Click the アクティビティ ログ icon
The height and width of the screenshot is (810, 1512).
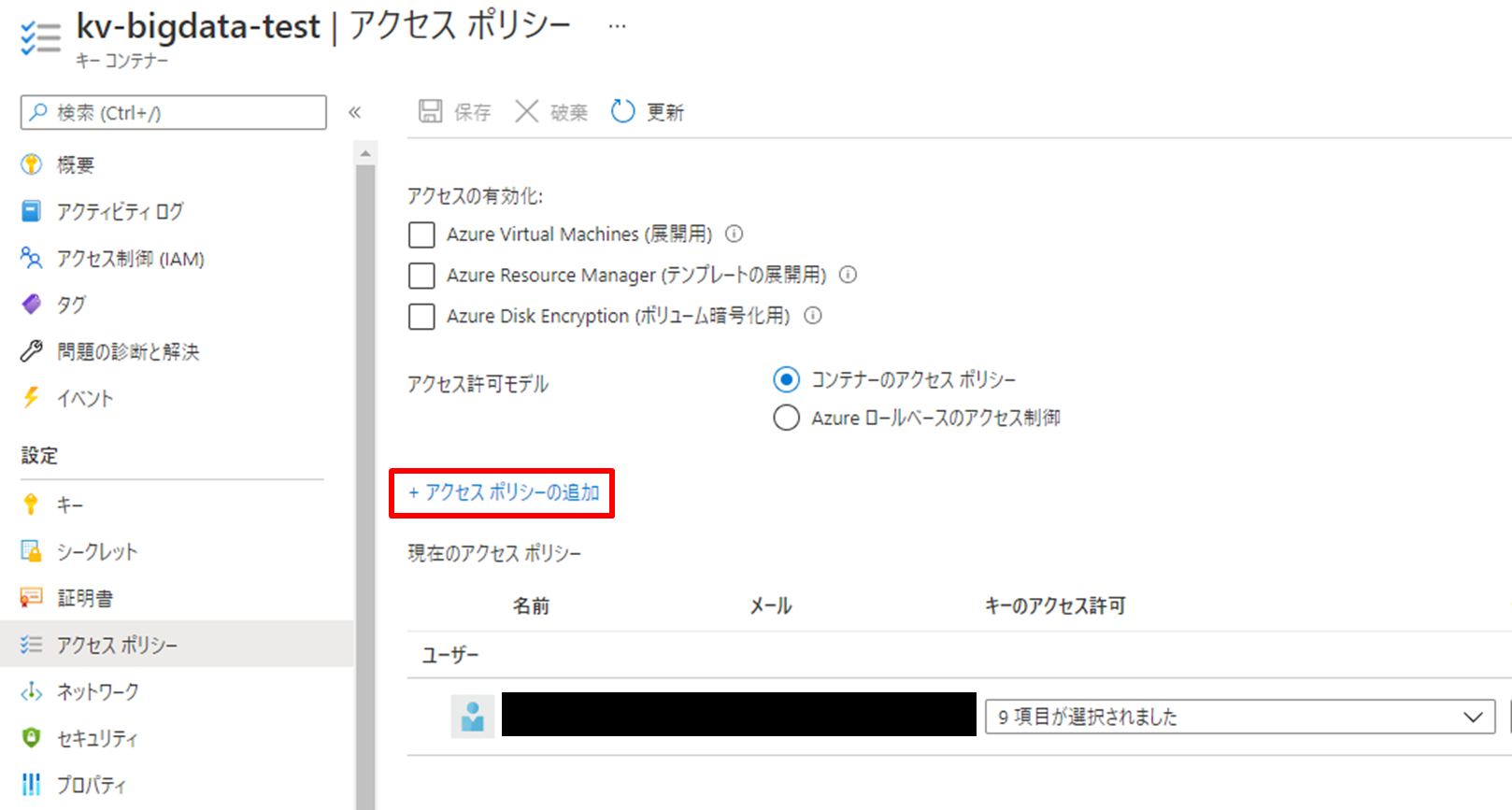point(31,211)
